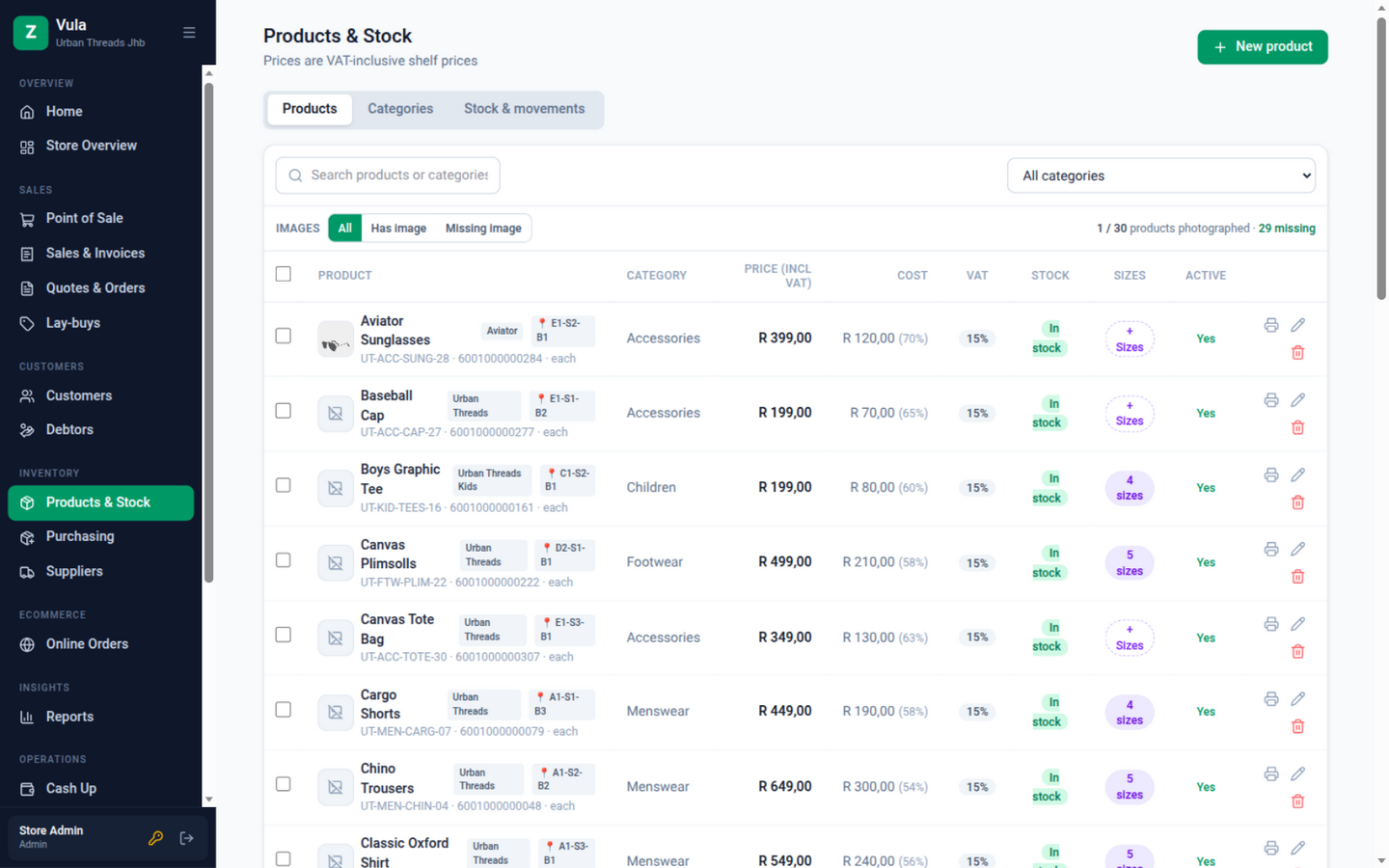This screenshot has height=868, width=1389.
Task: Print label for Aviator Sunglasses
Action: click(1271, 325)
